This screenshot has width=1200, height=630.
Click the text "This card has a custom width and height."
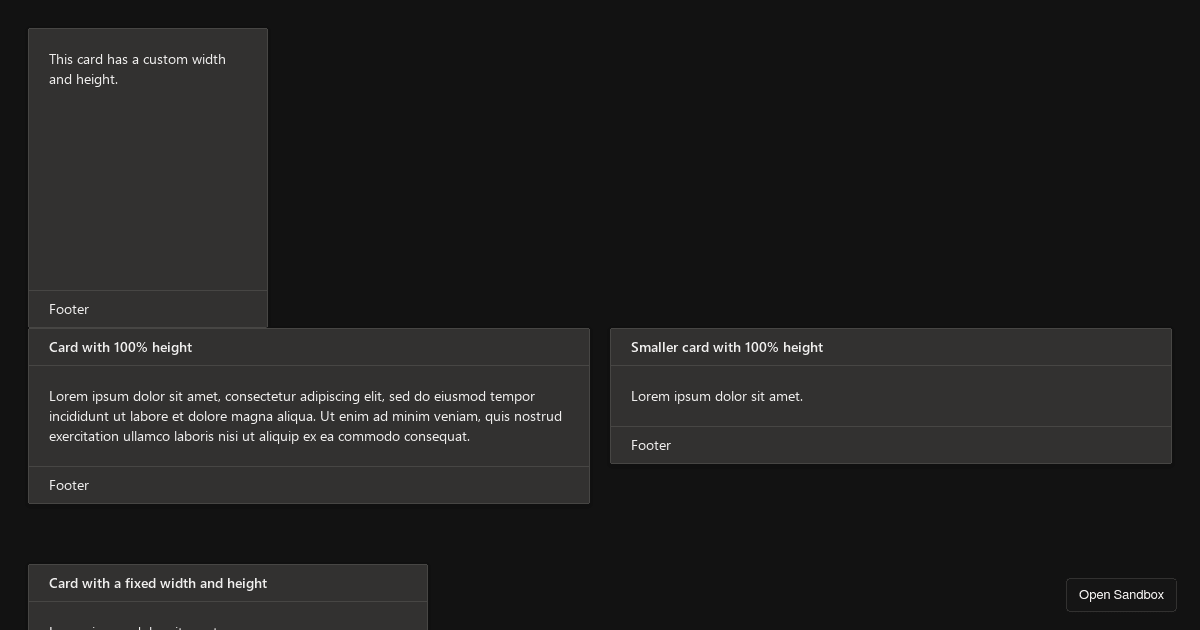[x=137, y=69]
